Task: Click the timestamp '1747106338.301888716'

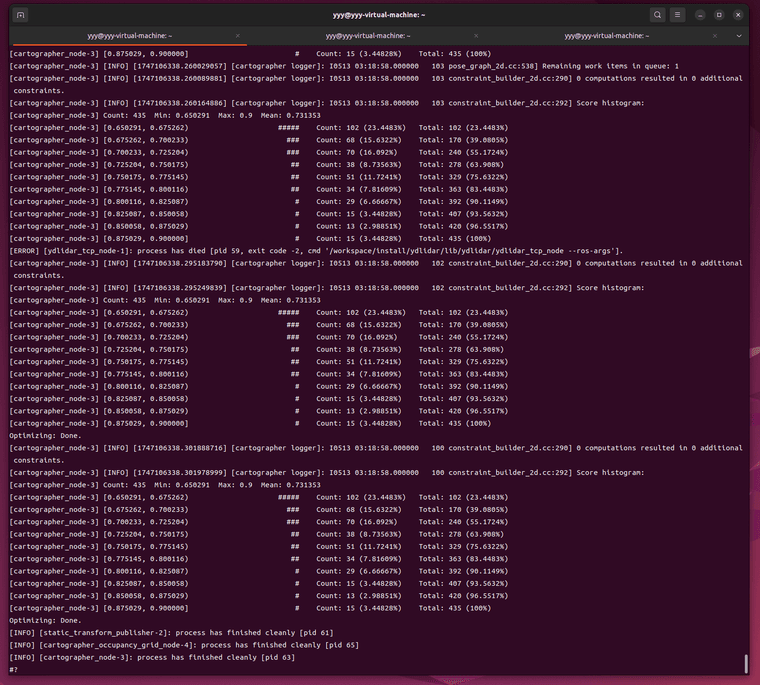Action: coord(180,448)
